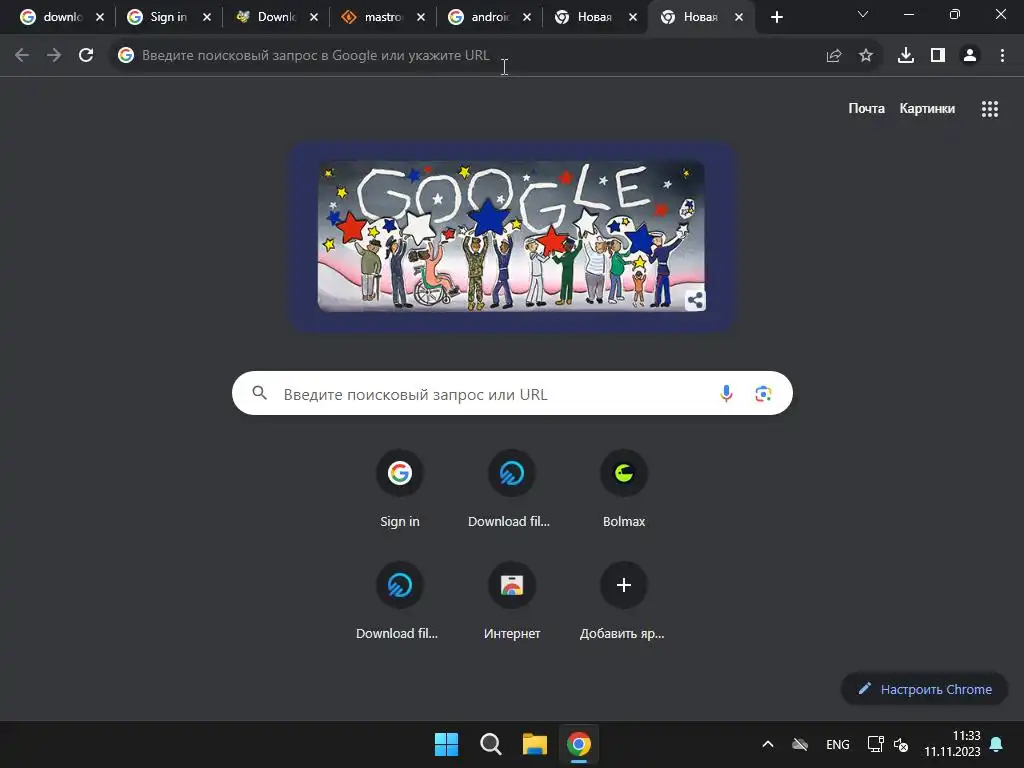1024x768 pixels.
Task: Close the 'mastro' tab
Action: coord(421,18)
